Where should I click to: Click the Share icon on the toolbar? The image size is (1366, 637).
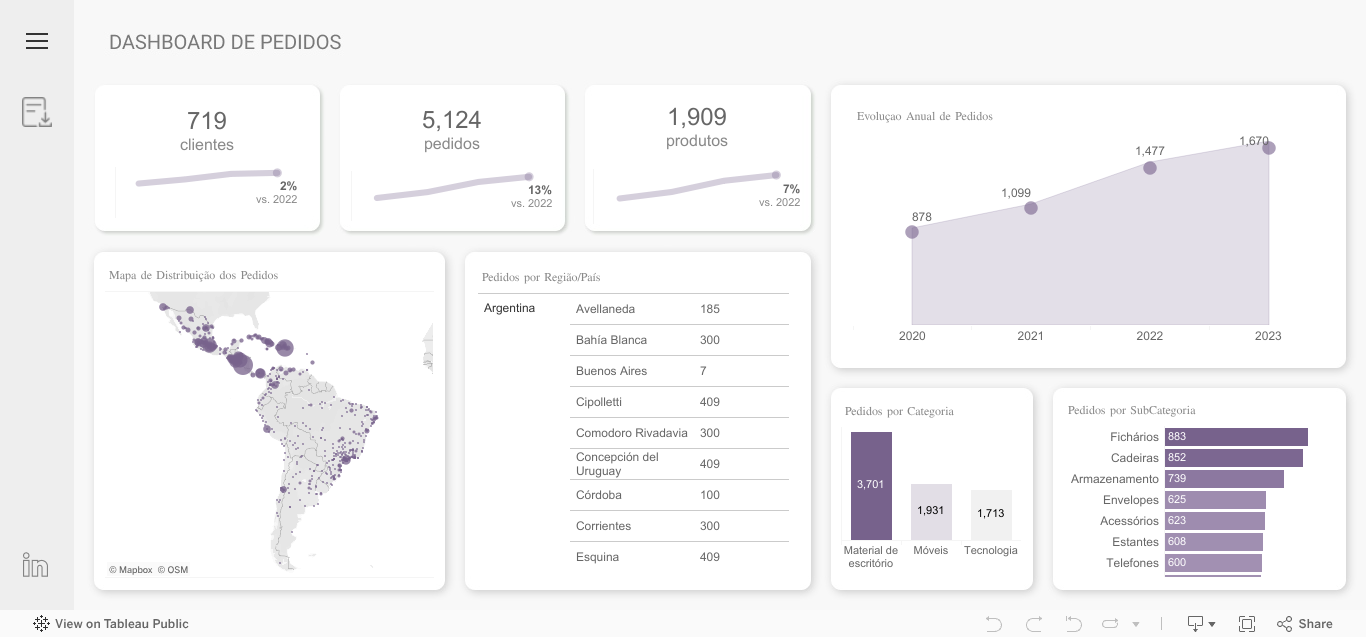click(x=1283, y=623)
